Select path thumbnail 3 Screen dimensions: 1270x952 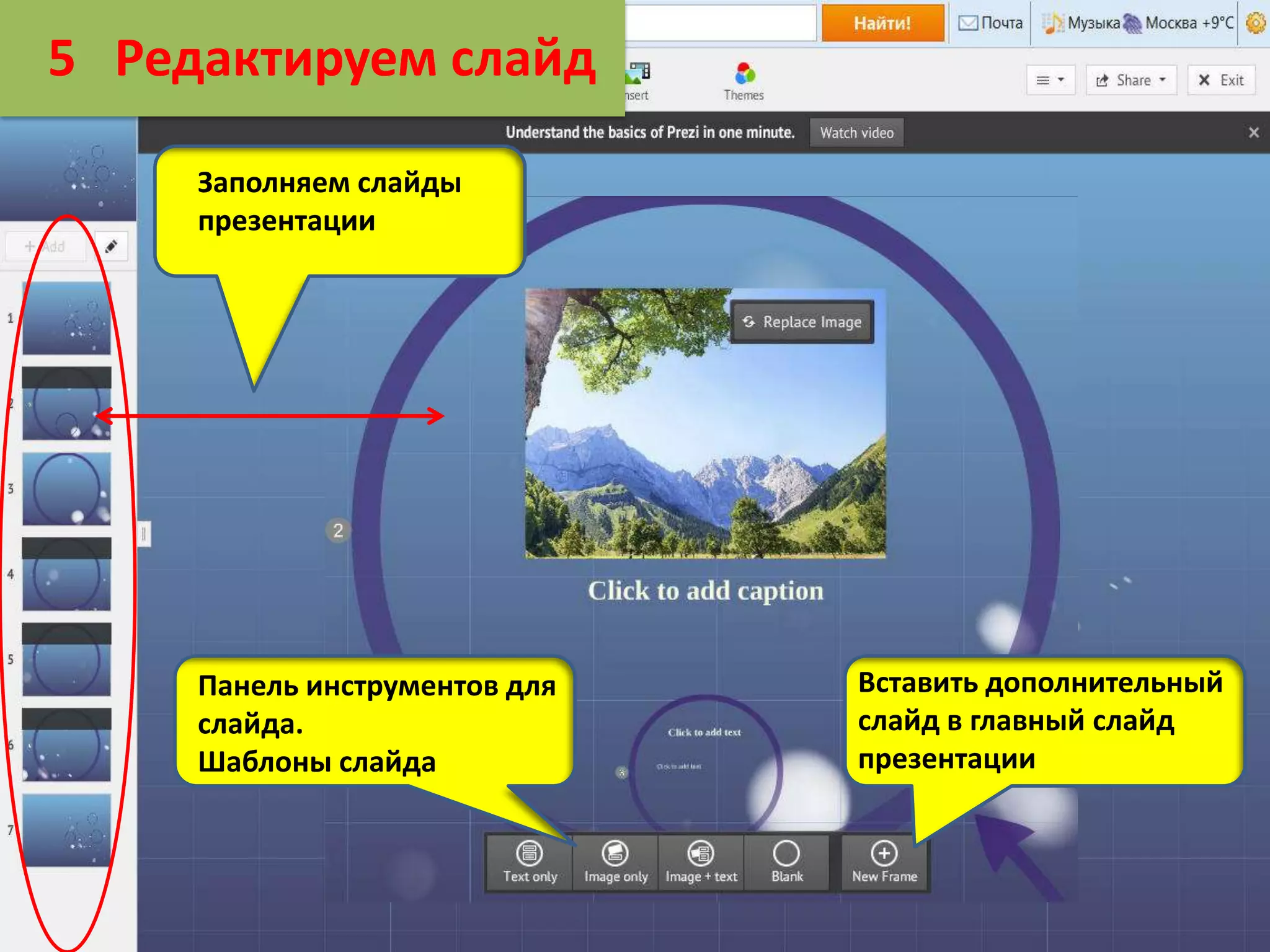66,489
